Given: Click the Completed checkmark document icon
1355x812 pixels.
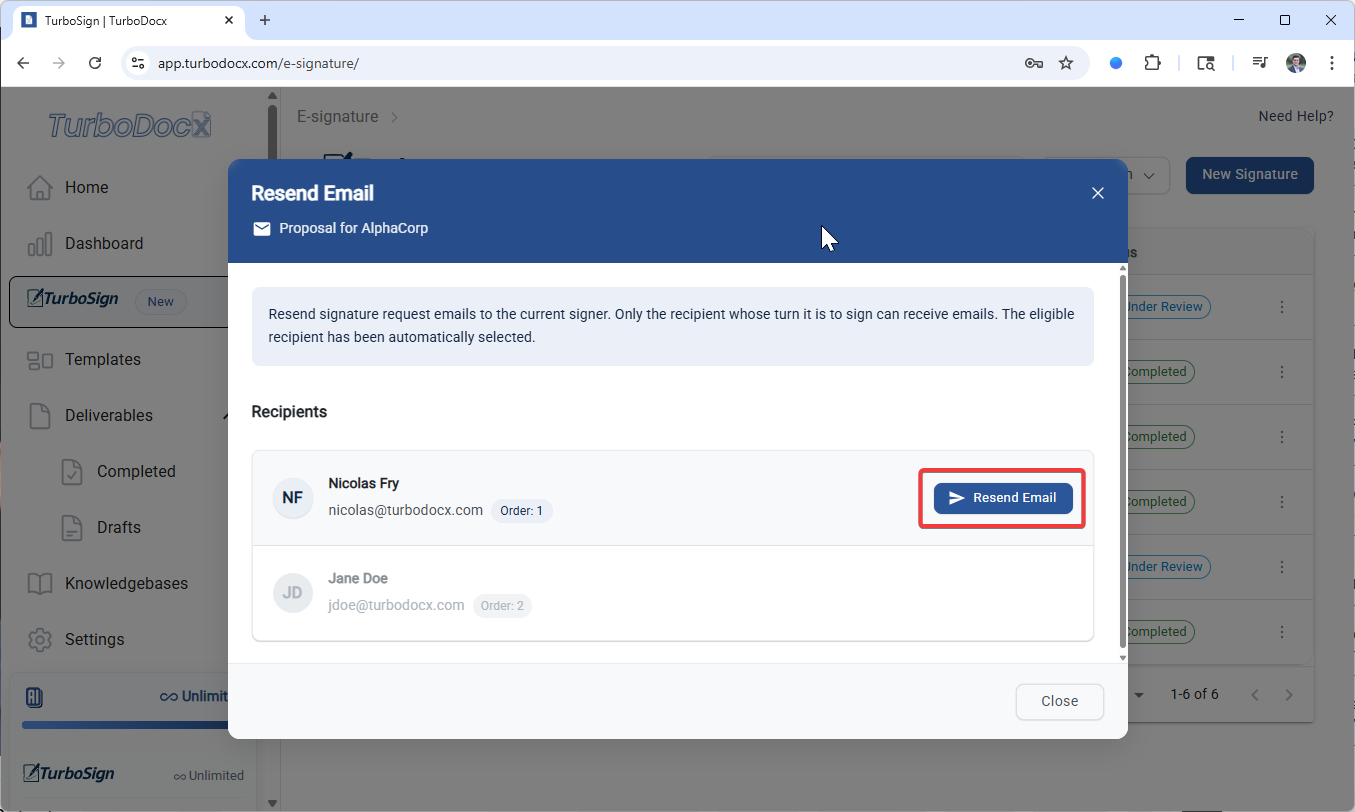Looking at the screenshot, I should 72,471.
